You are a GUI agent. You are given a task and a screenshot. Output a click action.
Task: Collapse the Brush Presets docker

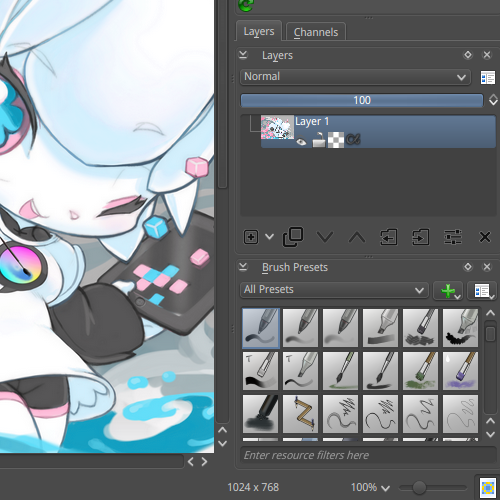tap(243, 267)
